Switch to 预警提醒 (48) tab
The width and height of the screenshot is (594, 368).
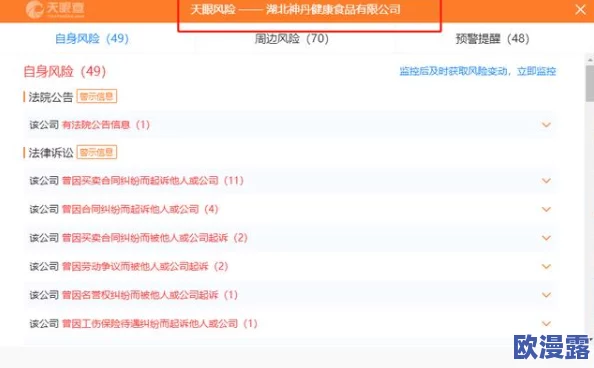492,38
